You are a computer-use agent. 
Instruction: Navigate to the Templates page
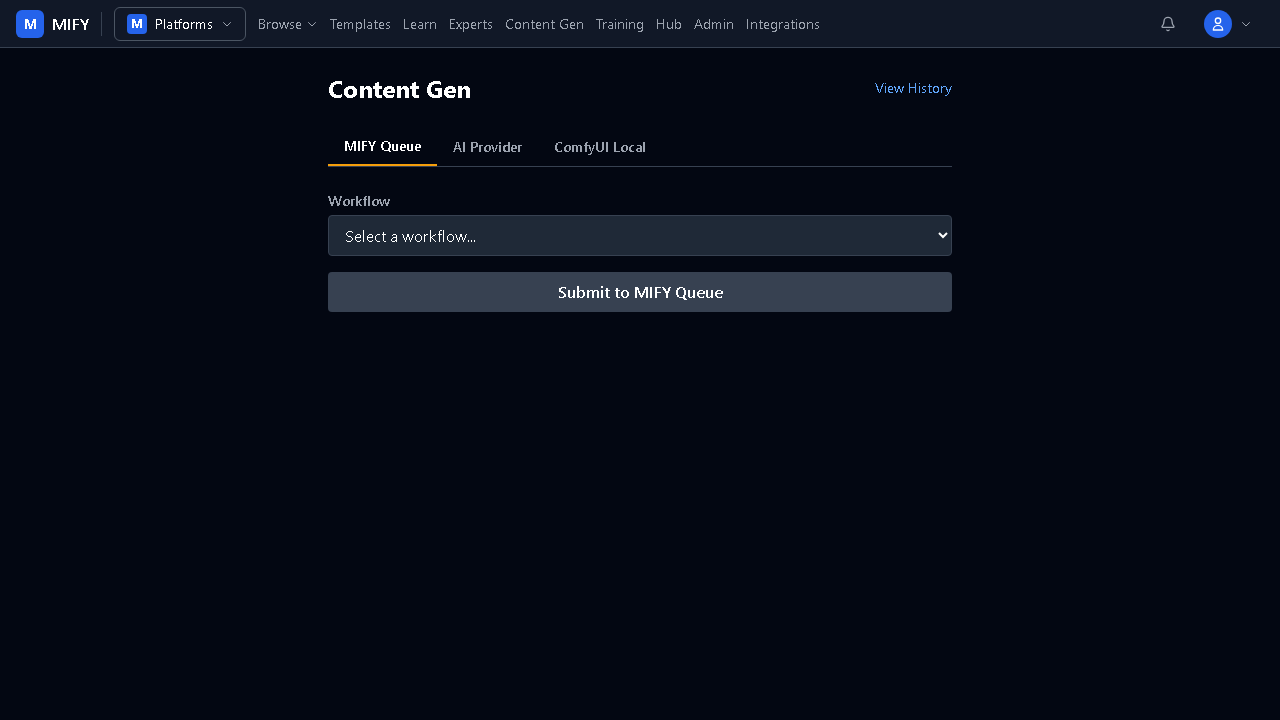(360, 24)
